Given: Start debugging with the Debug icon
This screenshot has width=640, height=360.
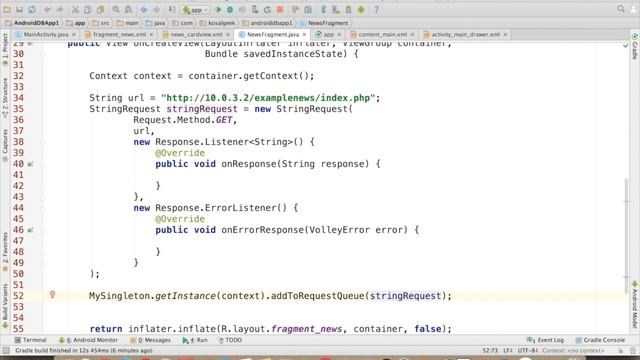Looking at the screenshot, I should point(230,9).
